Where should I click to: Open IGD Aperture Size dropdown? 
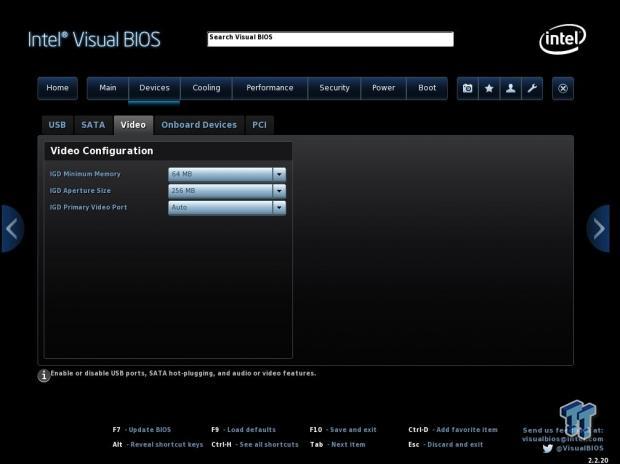[x=227, y=191]
